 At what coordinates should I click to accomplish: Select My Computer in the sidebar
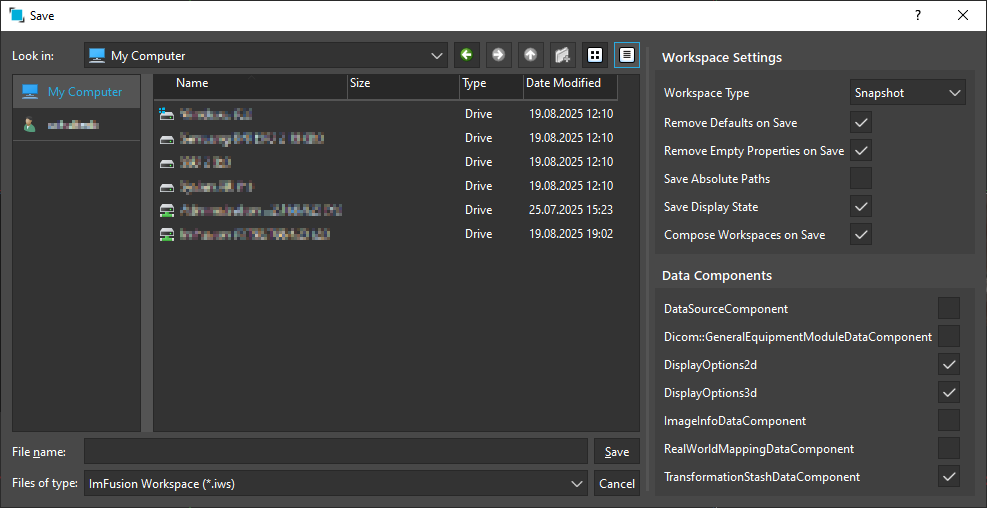(76, 92)
